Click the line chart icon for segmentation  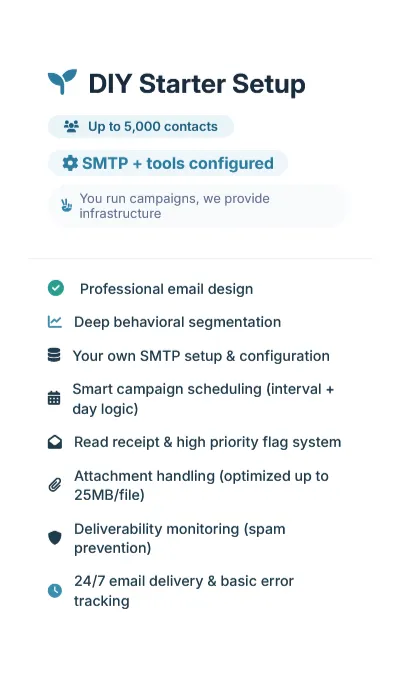coord(55,322)
